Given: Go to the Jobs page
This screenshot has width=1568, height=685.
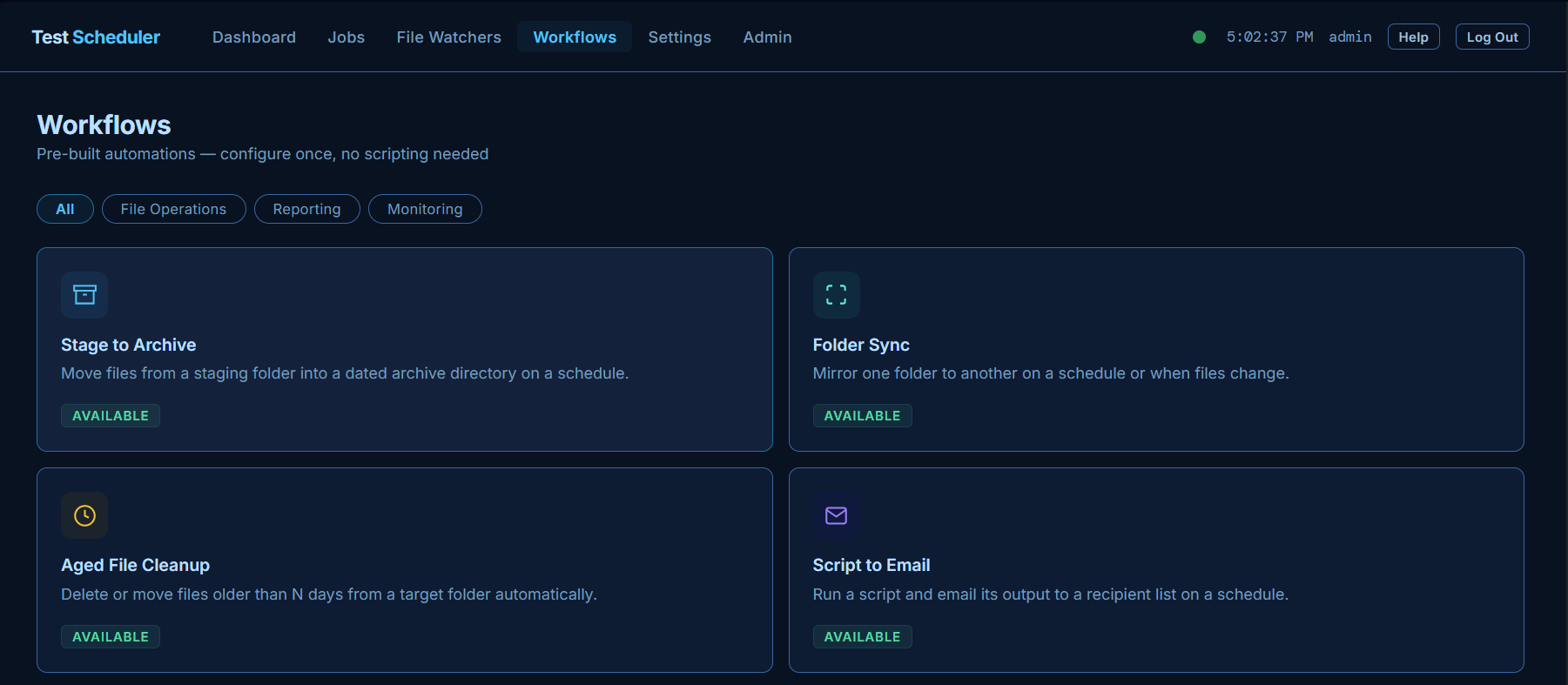Looking at the screenshot, I should coord(347,37).
